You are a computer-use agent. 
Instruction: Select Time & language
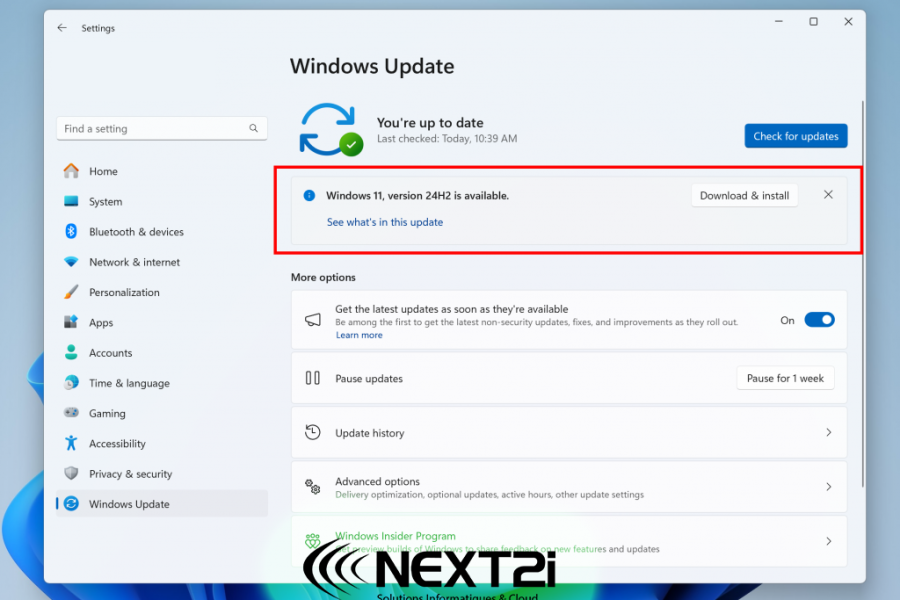[x=162, y=383]
